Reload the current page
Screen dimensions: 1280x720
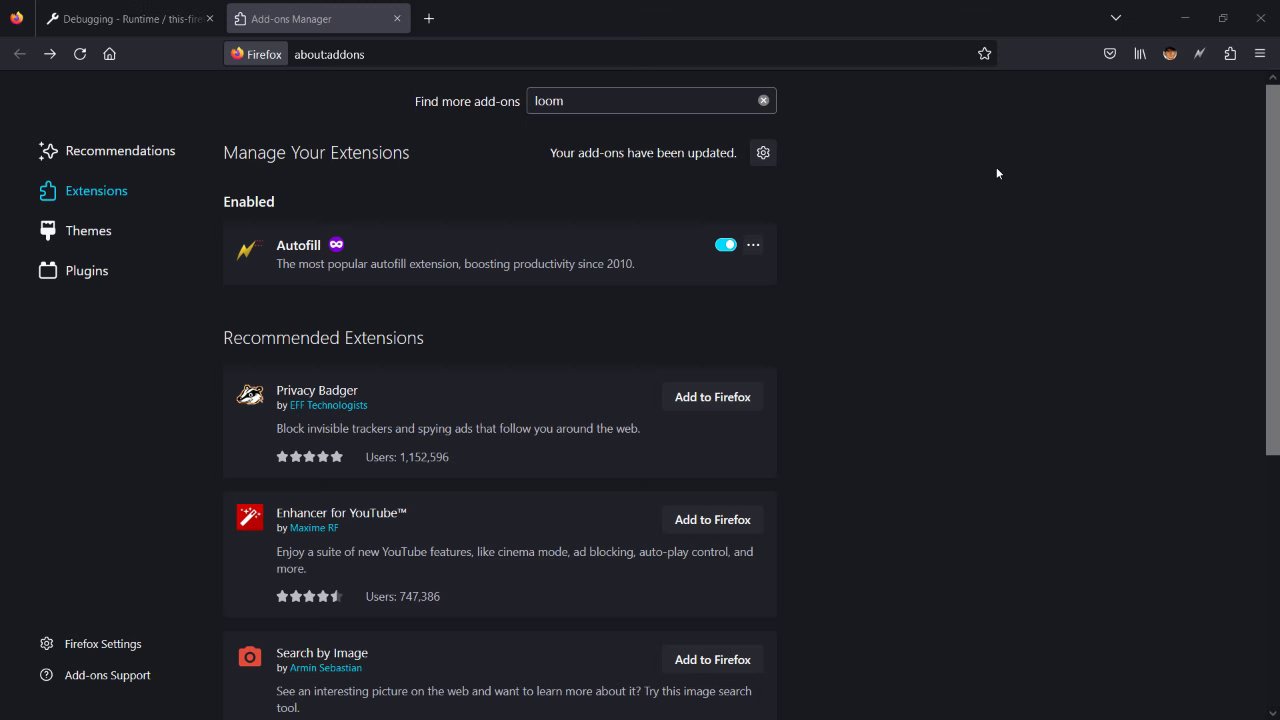pos(80,54)
